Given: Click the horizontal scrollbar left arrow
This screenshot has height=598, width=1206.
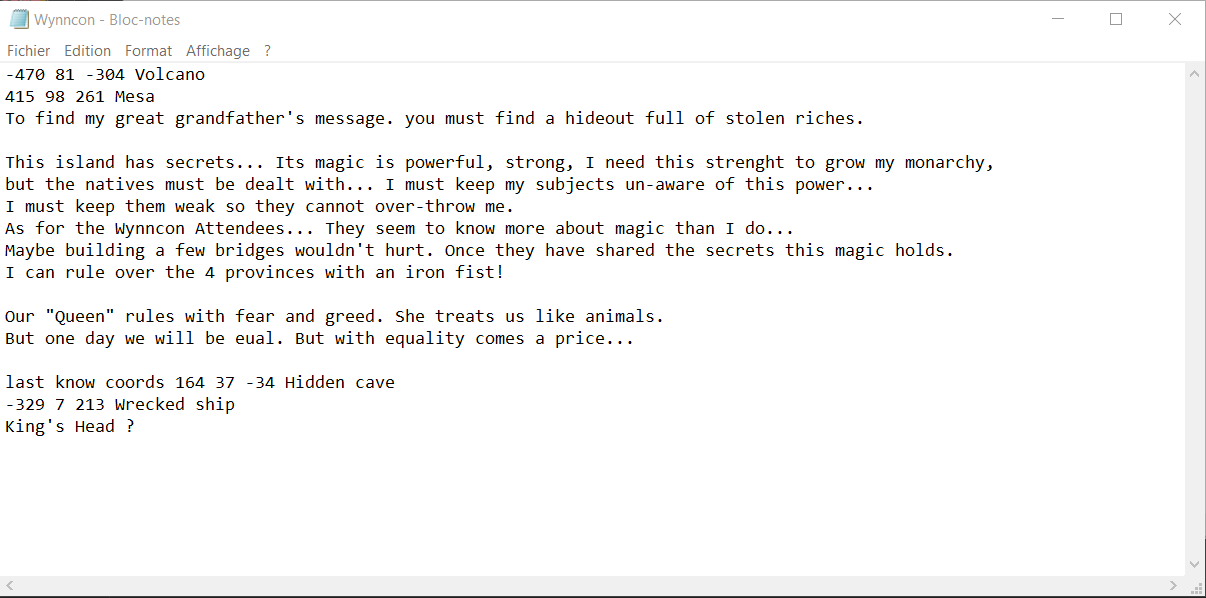Looking at the screenshot, I should click(x=10, y=586).
